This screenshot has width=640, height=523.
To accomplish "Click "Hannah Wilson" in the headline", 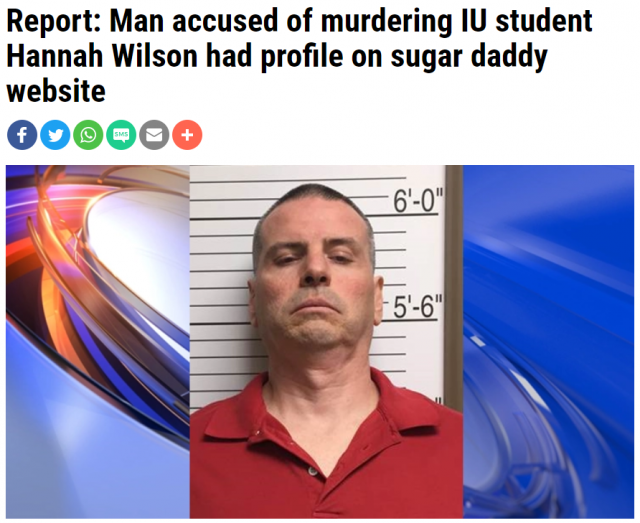I will [x=102, y=56].
